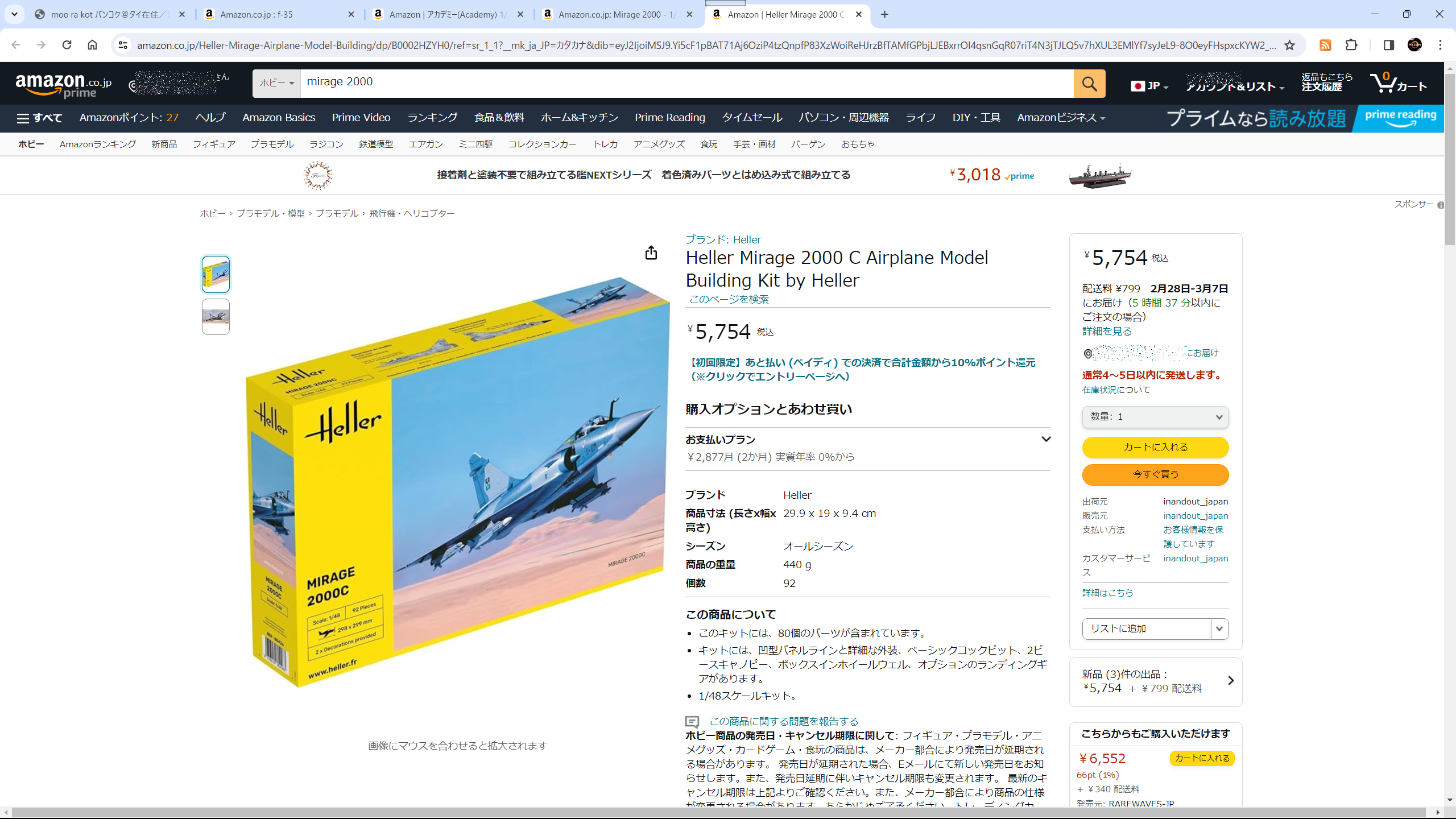1456x819 pixels.
Task: Click the orange search magnifier button
Action: 1089,84
